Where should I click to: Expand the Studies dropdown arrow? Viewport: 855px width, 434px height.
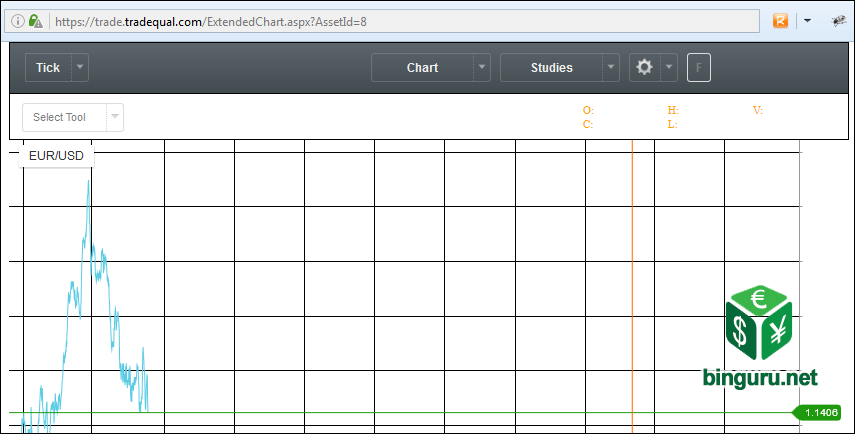point(611,68)
